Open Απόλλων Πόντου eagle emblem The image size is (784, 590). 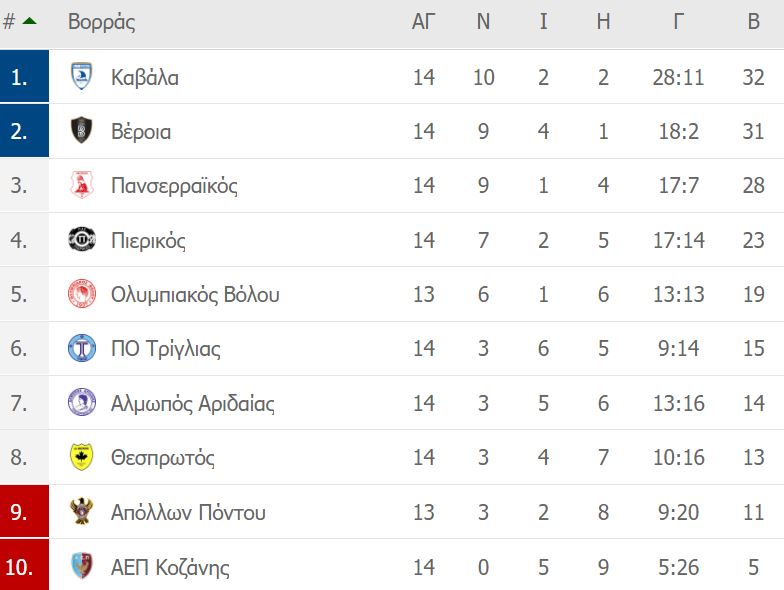(82, 511)
